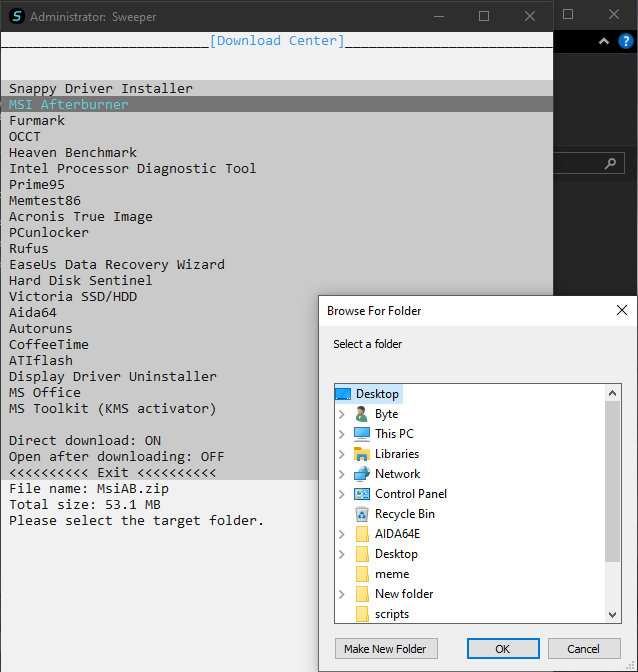Select Victoria SSD/HDD entry
Image resolution: width=638 pixels, height=672 pixels.
point(73,297)
